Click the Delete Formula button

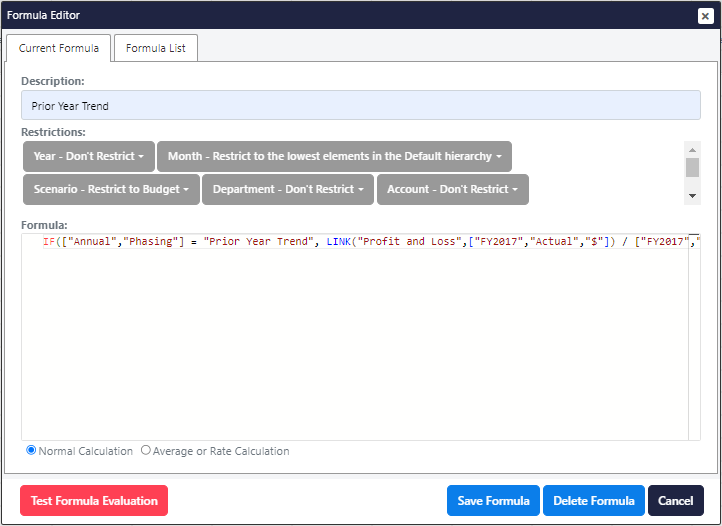[594, 501]
